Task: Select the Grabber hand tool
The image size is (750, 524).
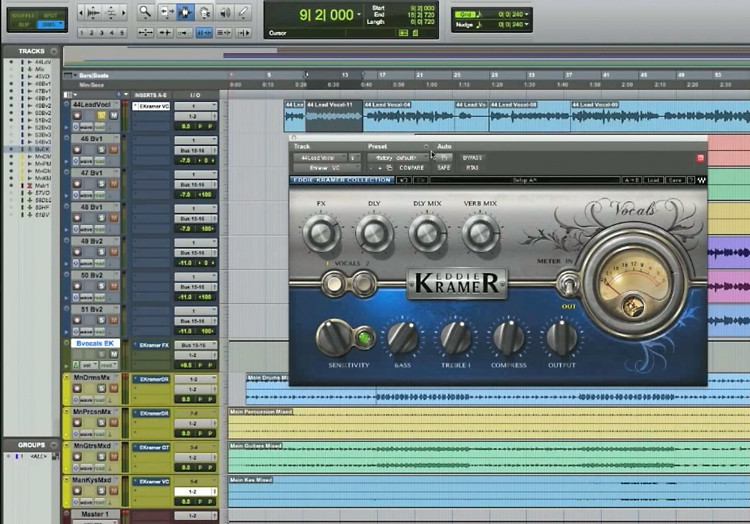Action: click(205, 12)
